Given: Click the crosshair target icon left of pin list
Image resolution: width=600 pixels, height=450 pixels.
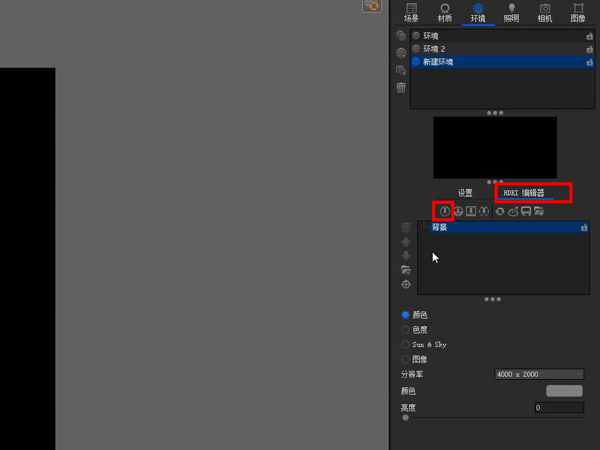Looking at the screenshot, I should point(406,285).
